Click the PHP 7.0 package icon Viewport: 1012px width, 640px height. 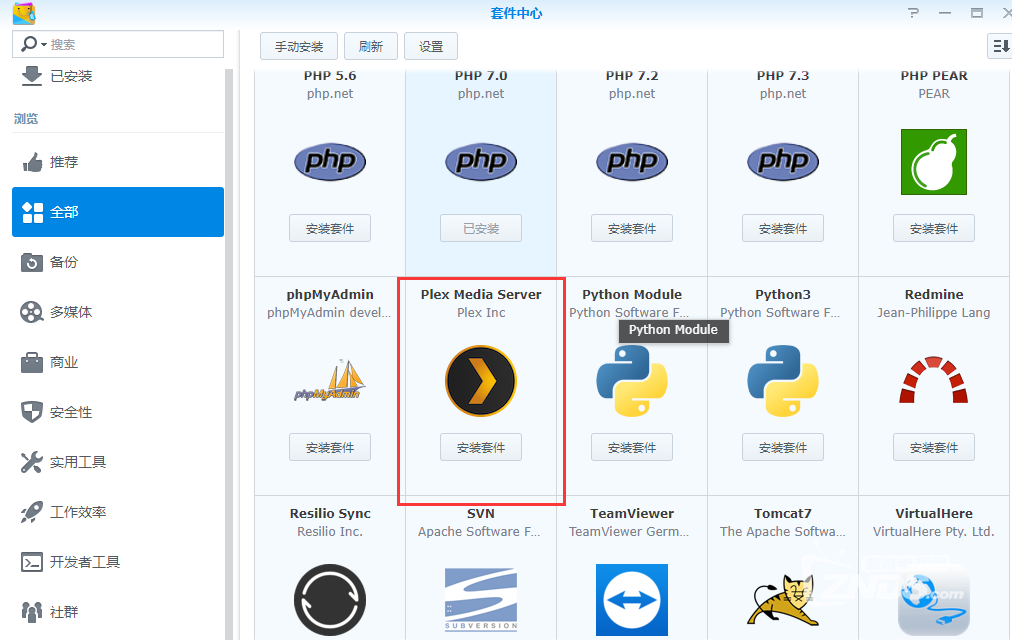(x=481, y=161)
